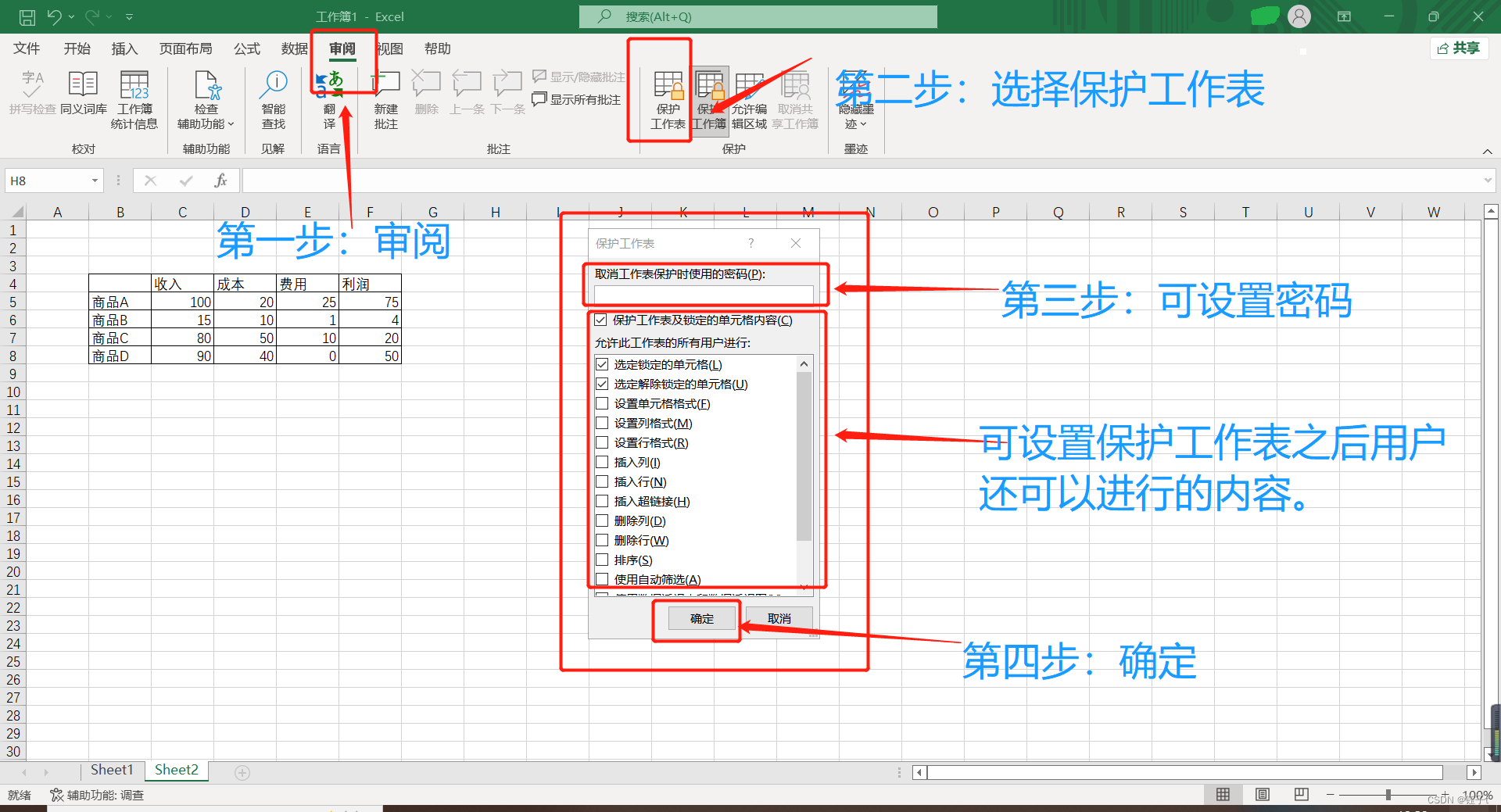
Task: Open the 页面布局 tab
Action: pyautogui.click(x=185, y=48)
